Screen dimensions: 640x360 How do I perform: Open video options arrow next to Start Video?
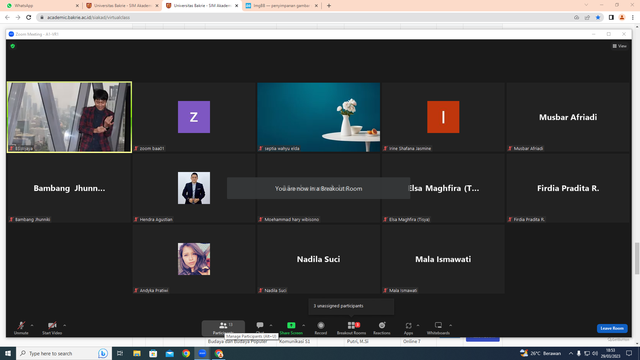64,325
